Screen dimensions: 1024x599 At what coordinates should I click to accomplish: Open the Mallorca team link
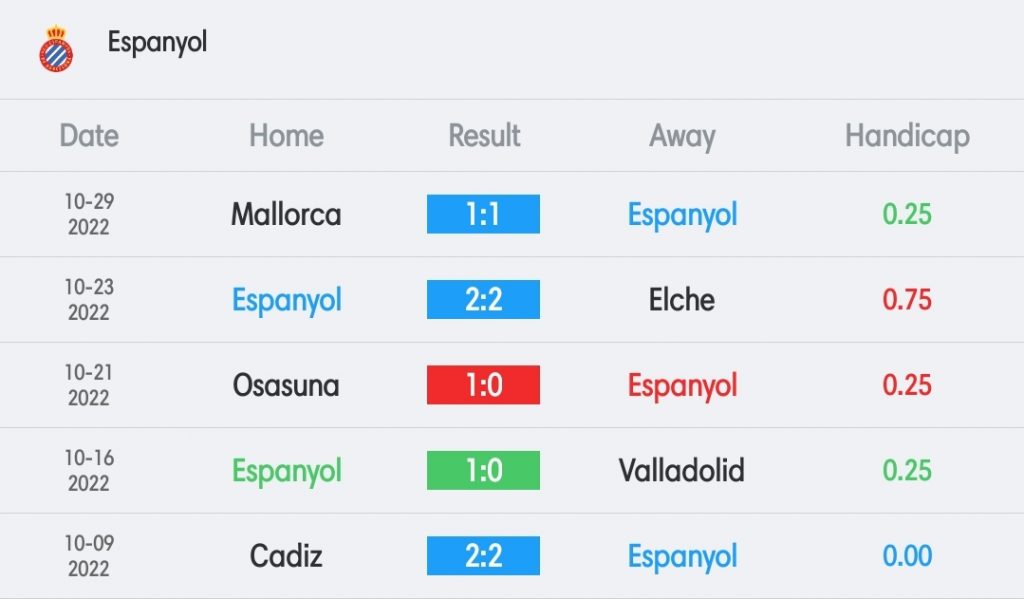(286, 214)
